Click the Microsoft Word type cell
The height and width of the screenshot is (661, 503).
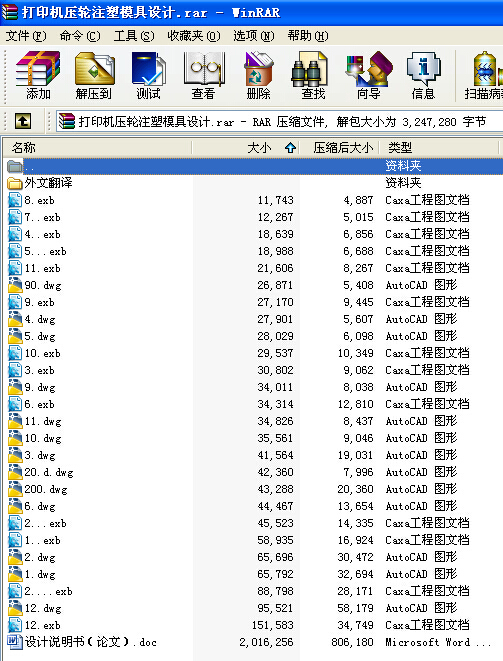click(x=438, y=642)
